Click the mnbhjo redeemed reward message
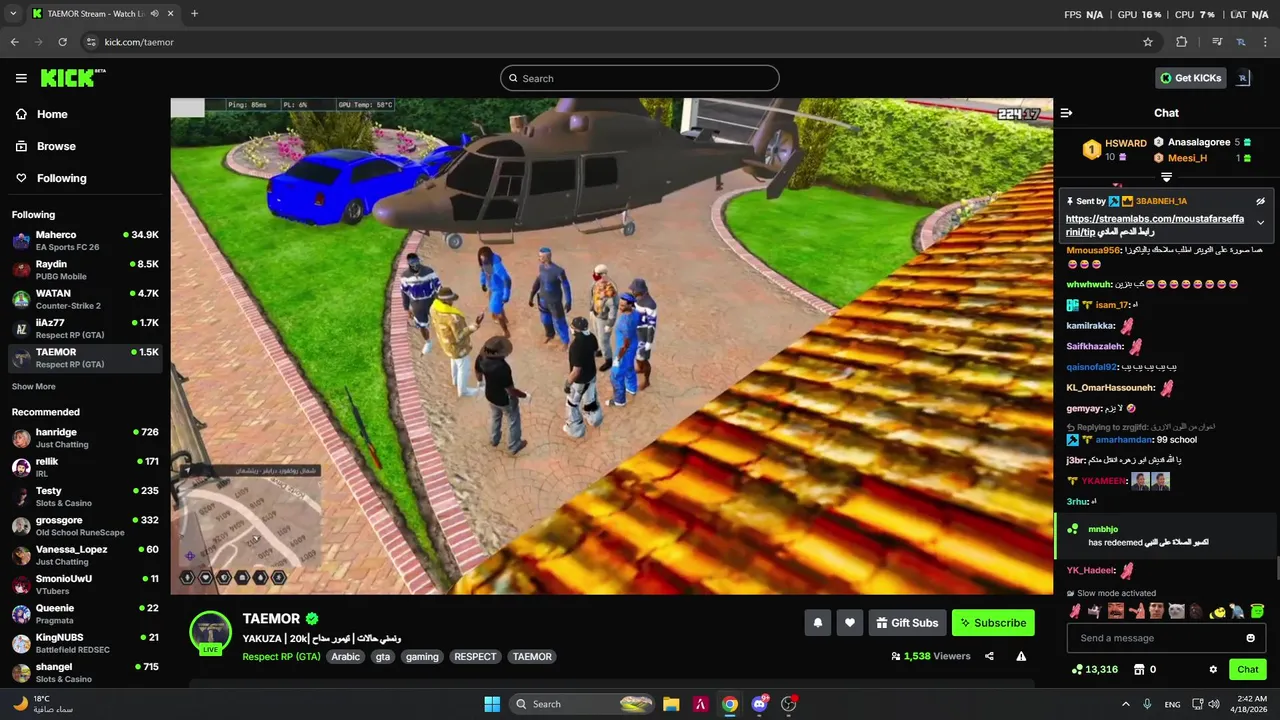Viewport: 1280px width, 720px height. click(1166, 536)
